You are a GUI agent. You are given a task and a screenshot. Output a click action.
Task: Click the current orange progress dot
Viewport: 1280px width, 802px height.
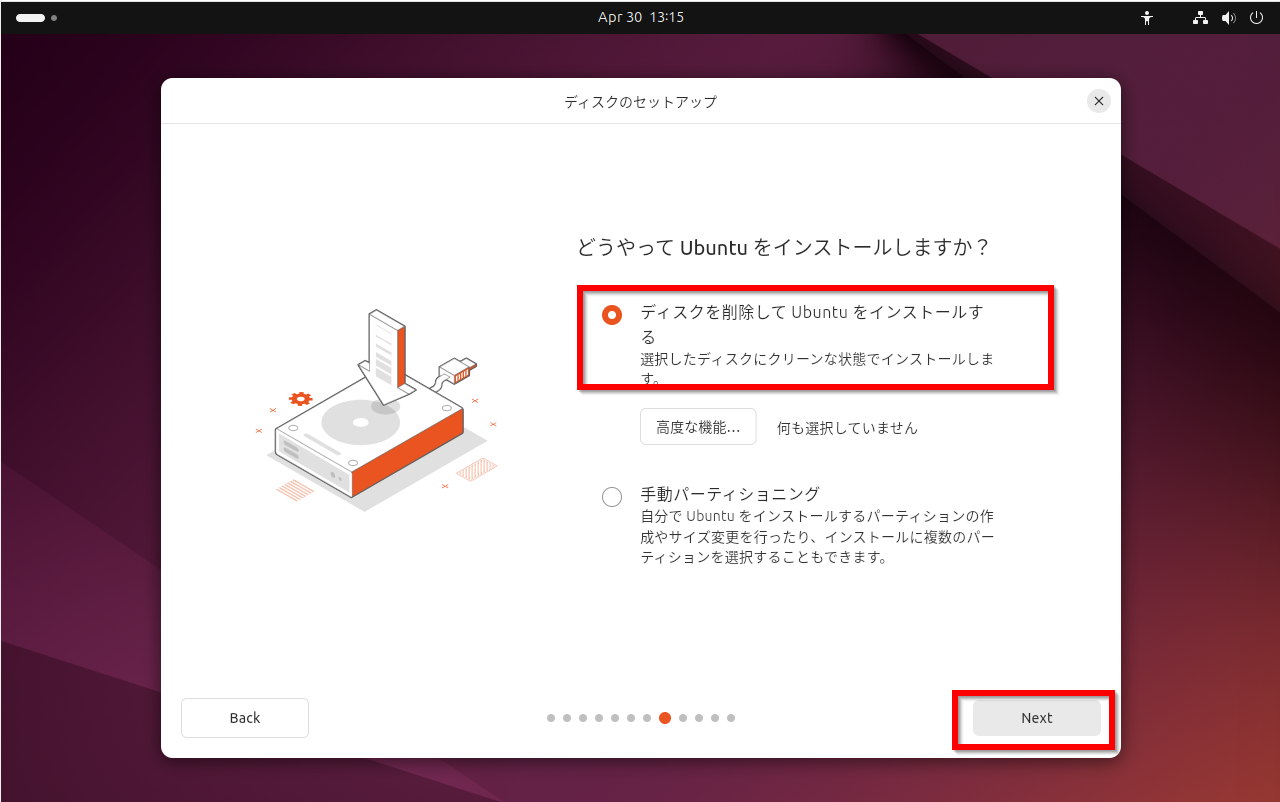click(x=665, y=718)
